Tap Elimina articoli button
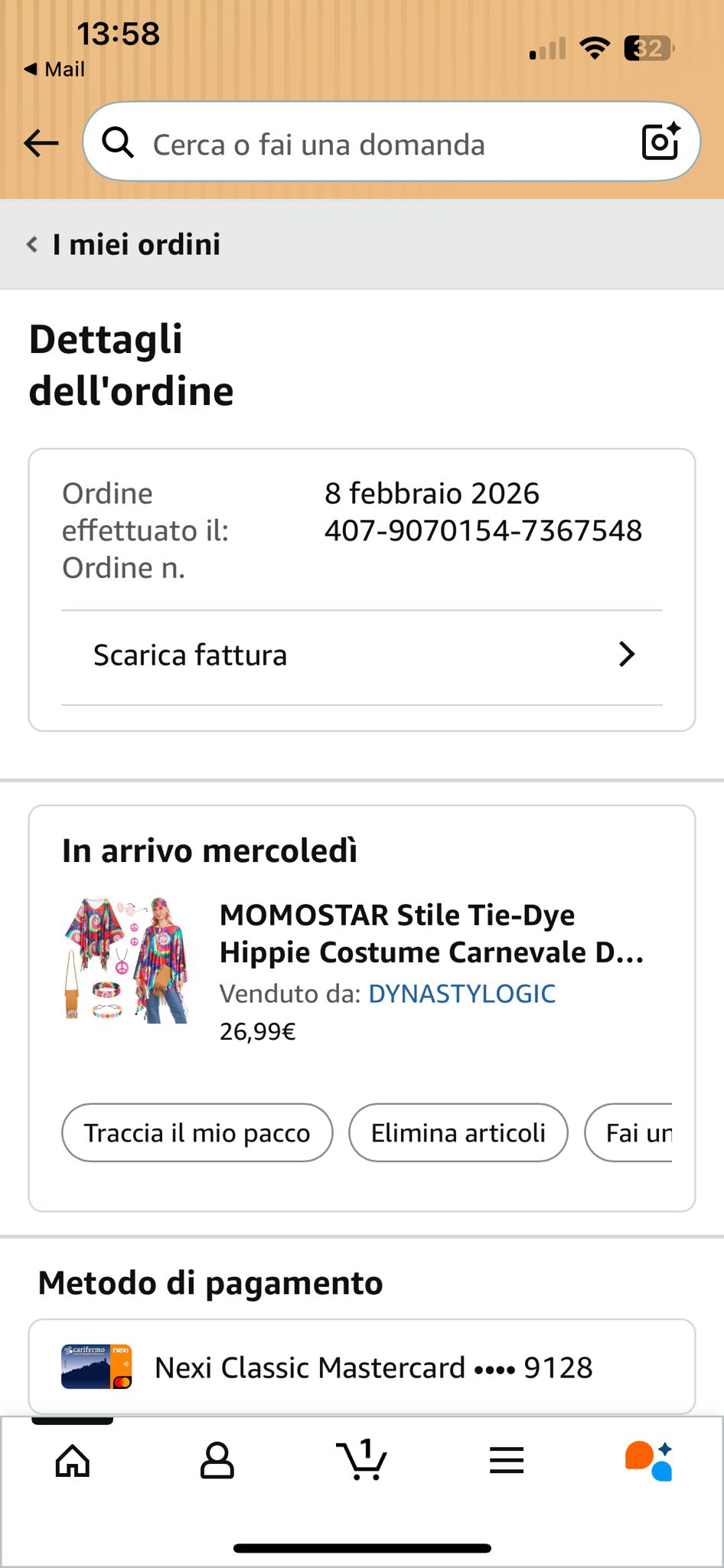 [x=458, y=1132]
